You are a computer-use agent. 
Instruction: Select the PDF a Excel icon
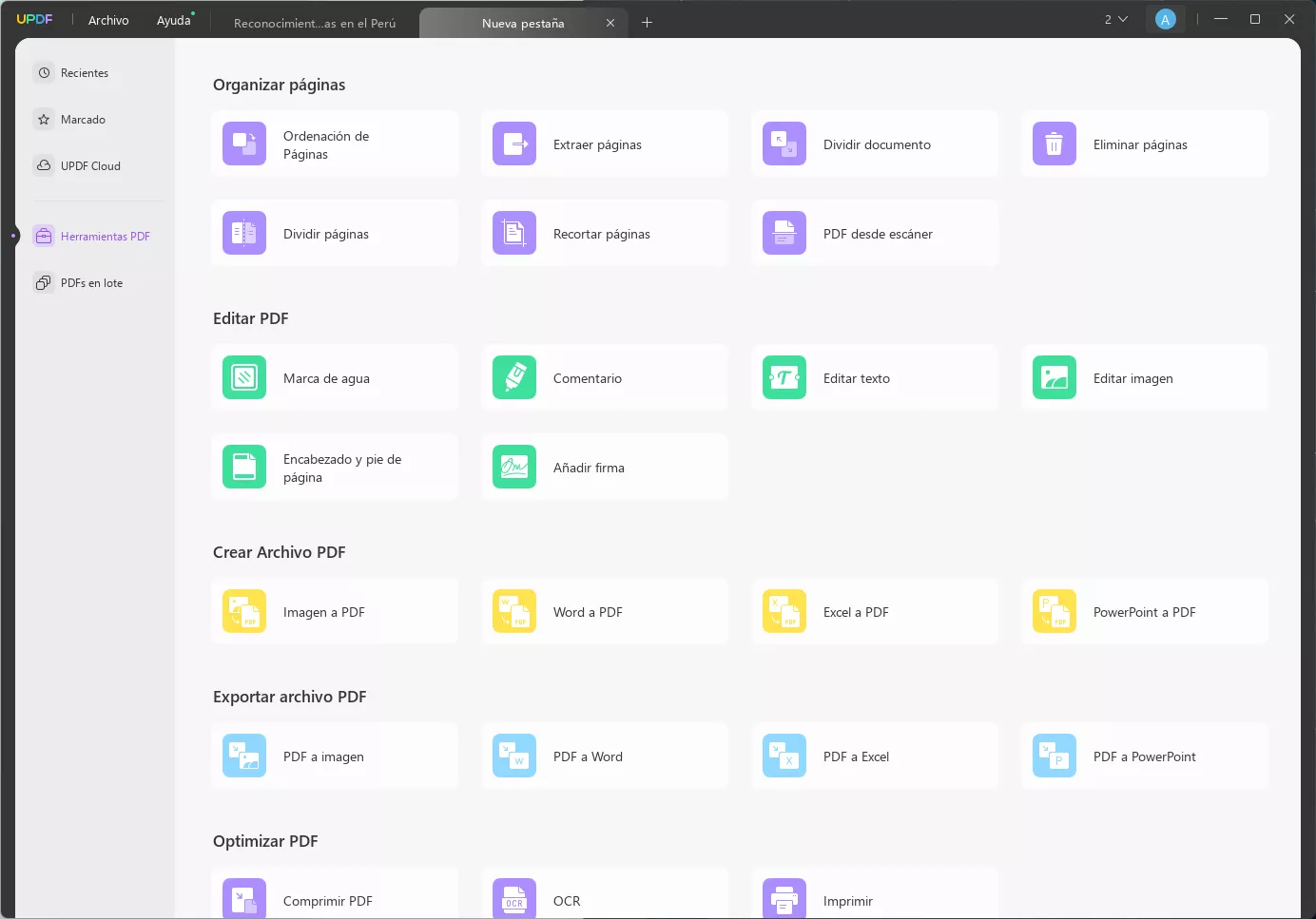pos(784,756)
